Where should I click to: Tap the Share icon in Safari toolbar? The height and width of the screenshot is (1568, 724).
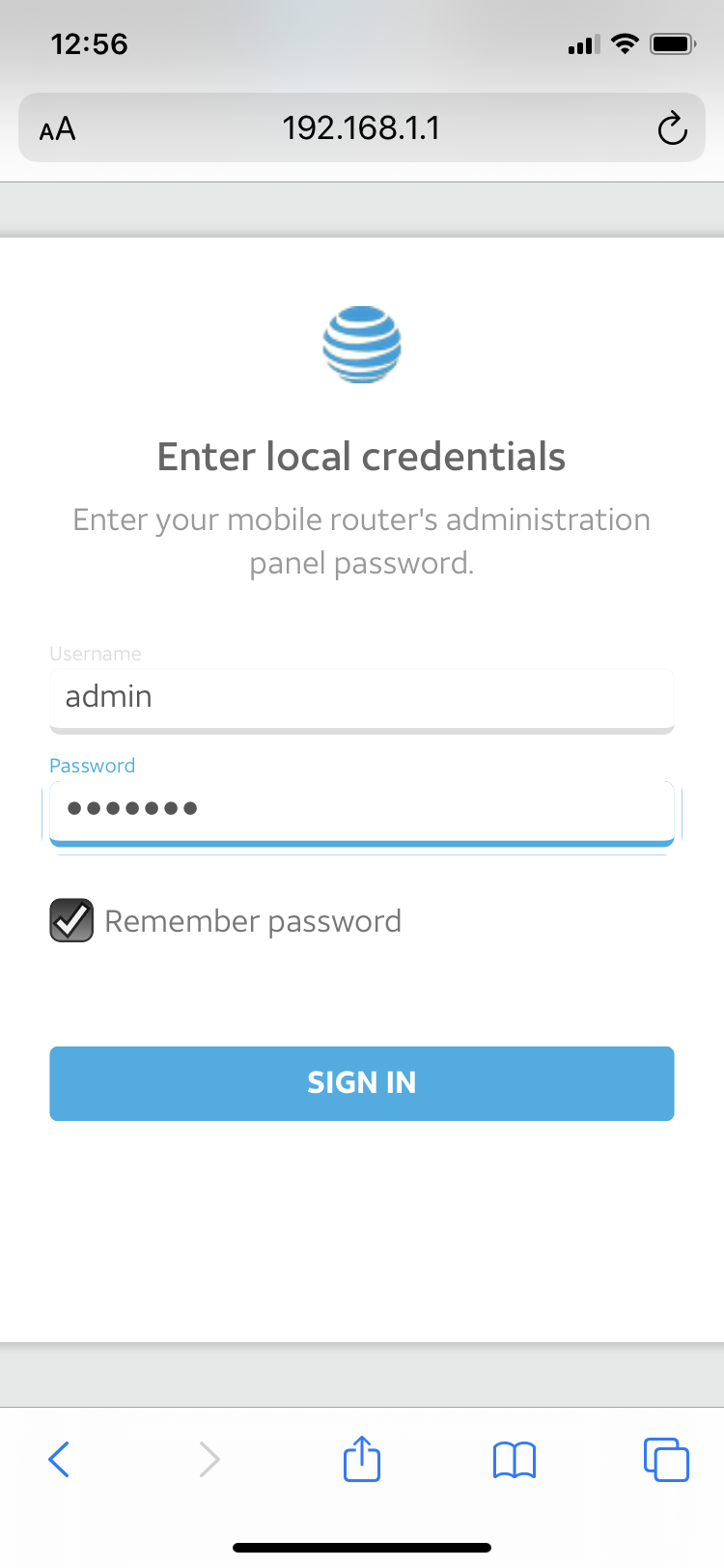pos(361,1459)
